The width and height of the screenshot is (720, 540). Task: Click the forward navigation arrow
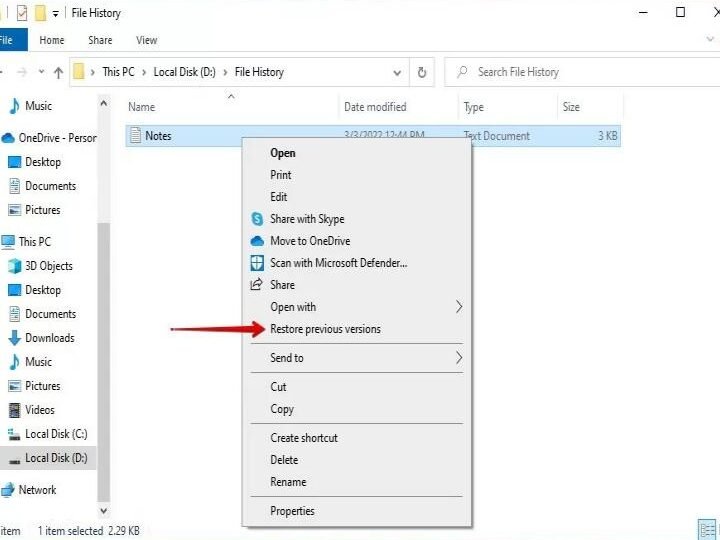[22, 72]
